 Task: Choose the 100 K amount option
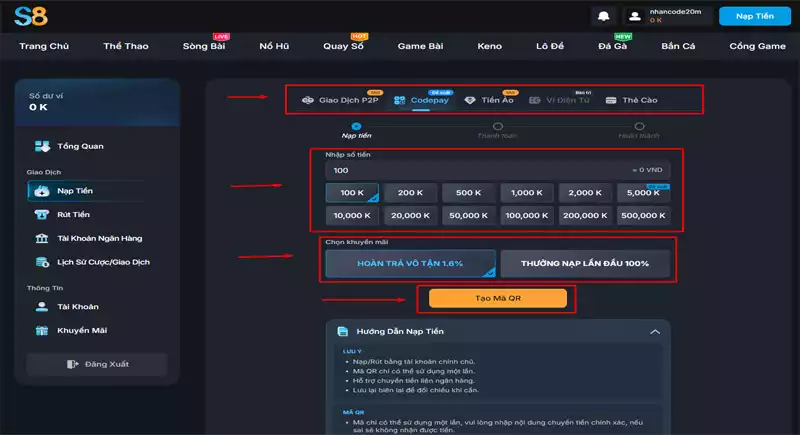352,193
